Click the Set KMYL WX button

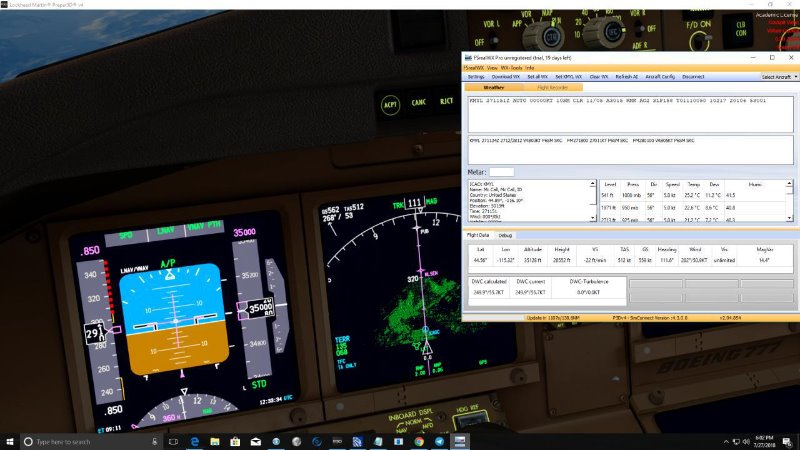click(x=568, y=77)
